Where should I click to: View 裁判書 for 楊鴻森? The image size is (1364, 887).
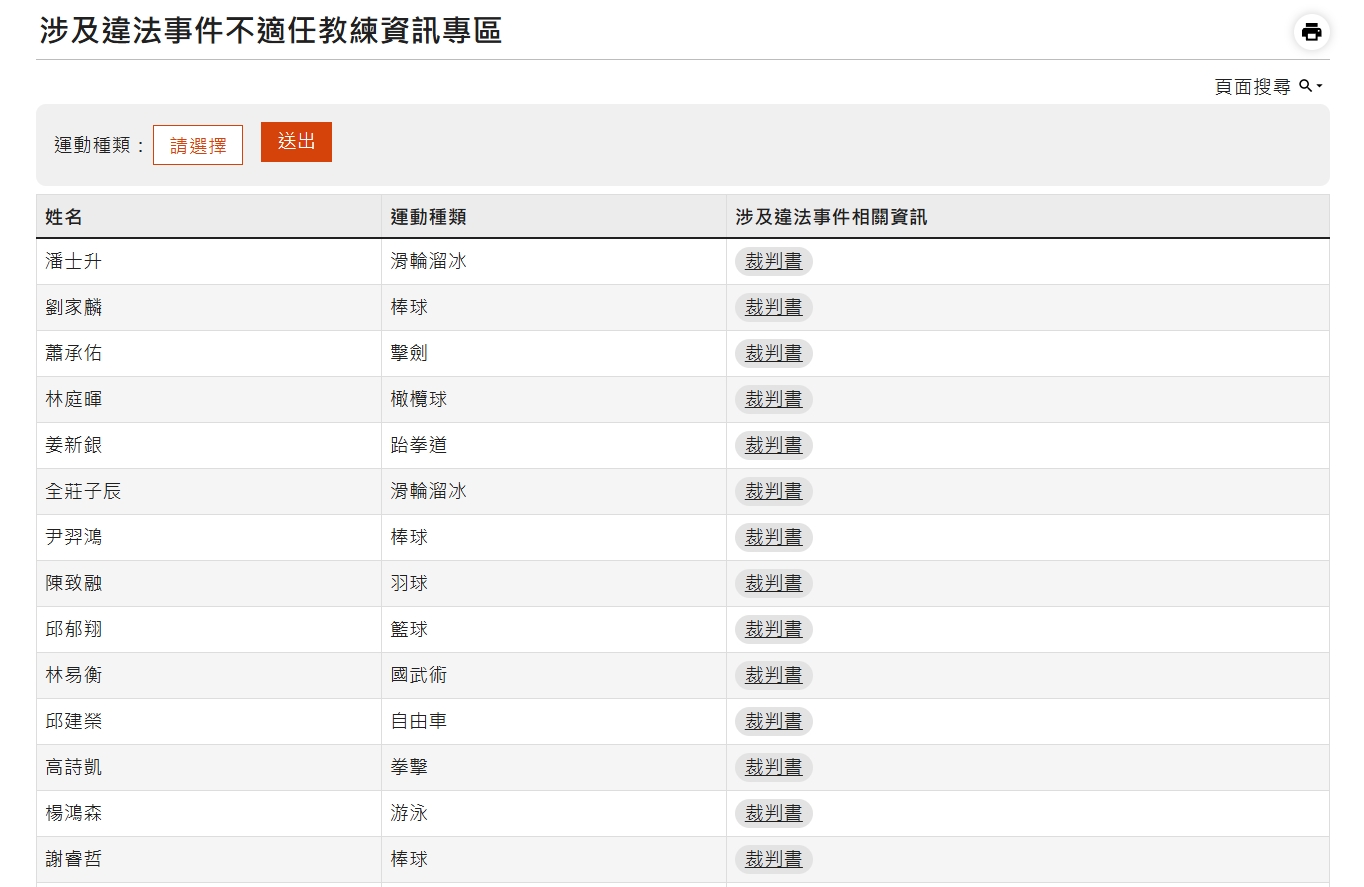pos(774,813)
